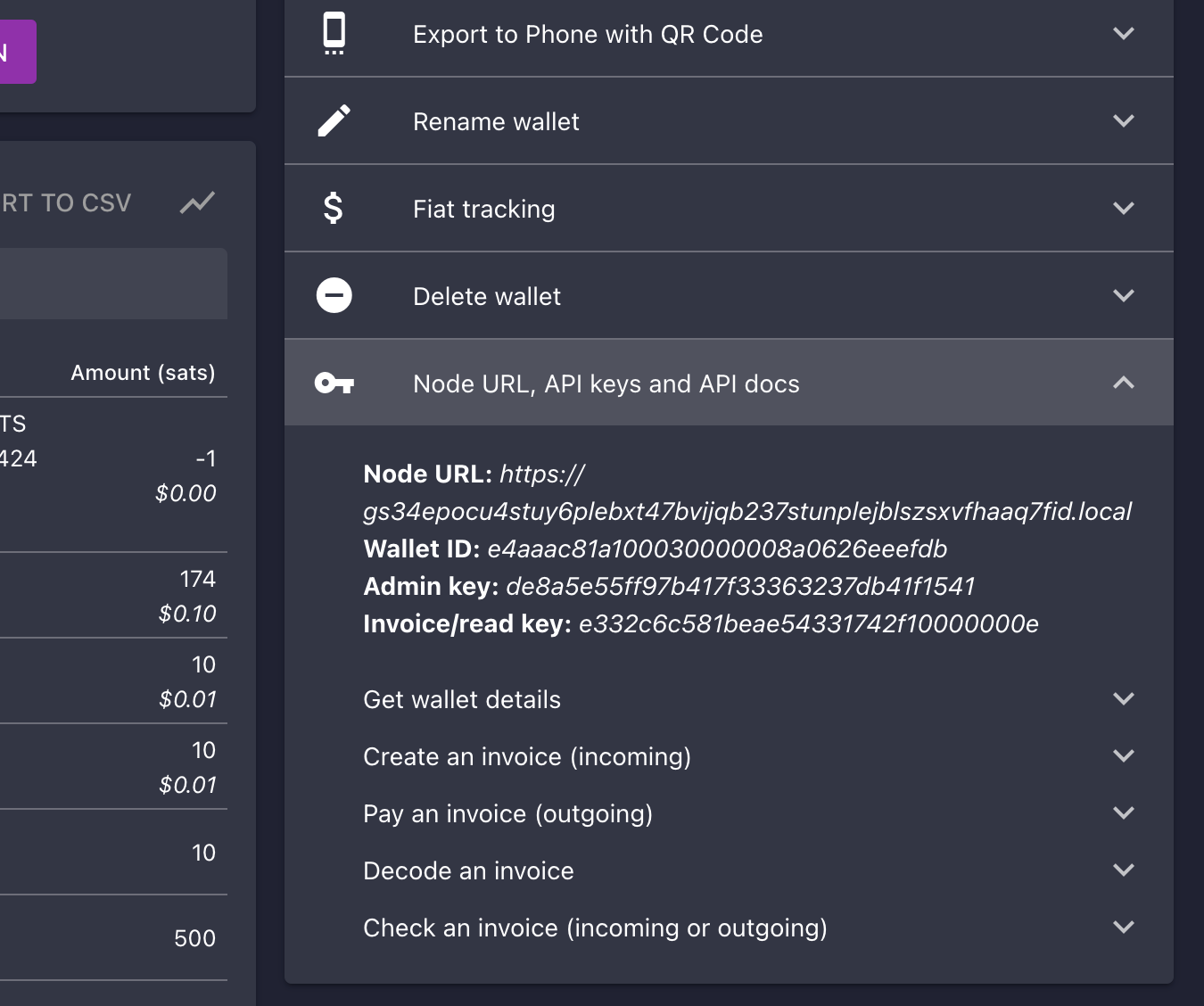Click the minus circle Delete wallet icon
This screenshot has height=1006, width=1204.
334,296
